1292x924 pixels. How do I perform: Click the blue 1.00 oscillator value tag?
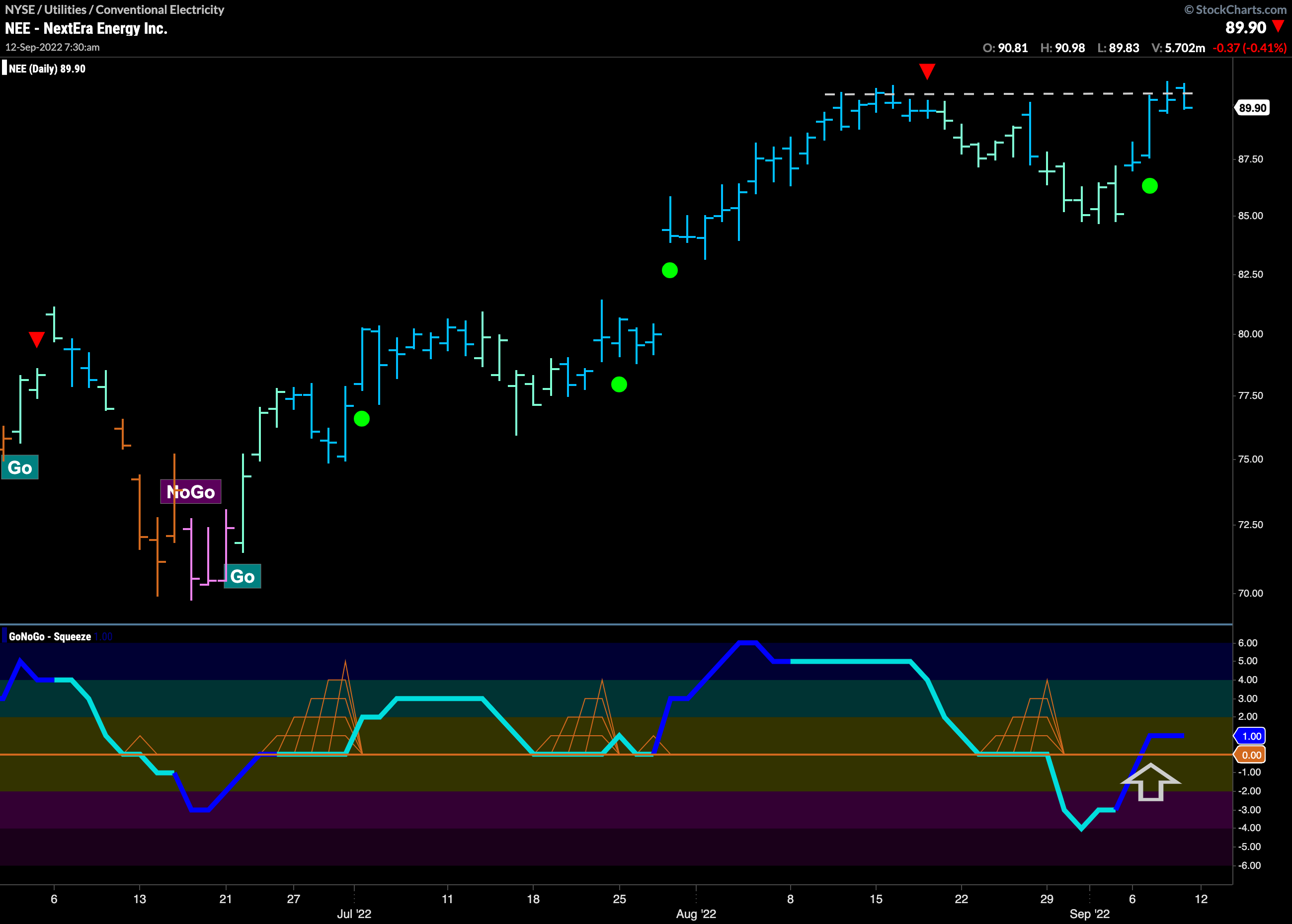1250,736
